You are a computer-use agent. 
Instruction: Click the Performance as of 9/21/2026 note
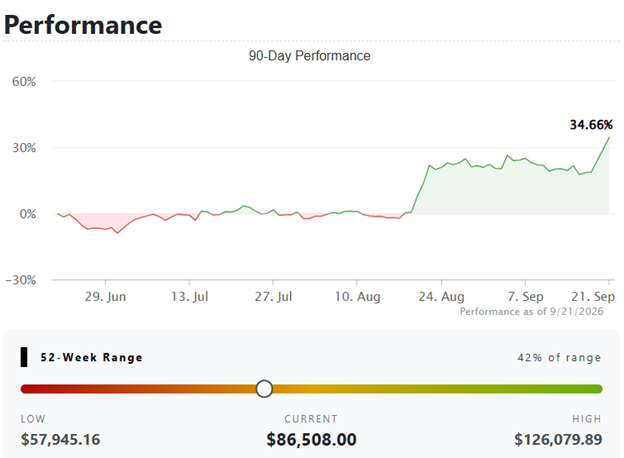pyautogui.click(x=532, y=312)
